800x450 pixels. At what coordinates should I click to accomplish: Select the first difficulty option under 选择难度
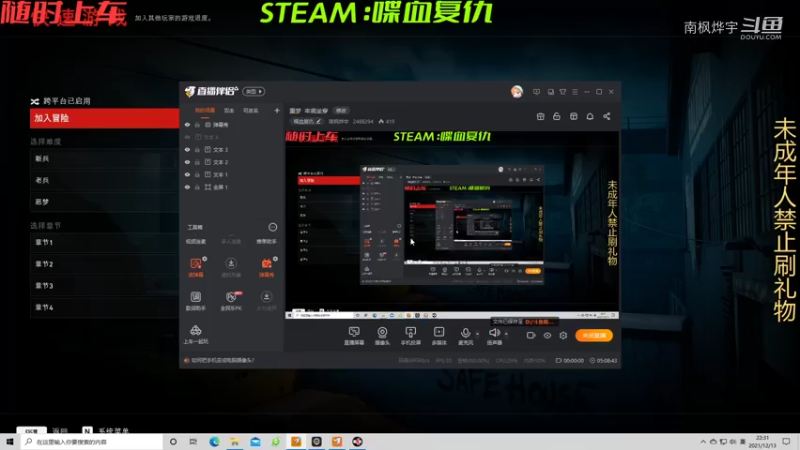(104, 159)
